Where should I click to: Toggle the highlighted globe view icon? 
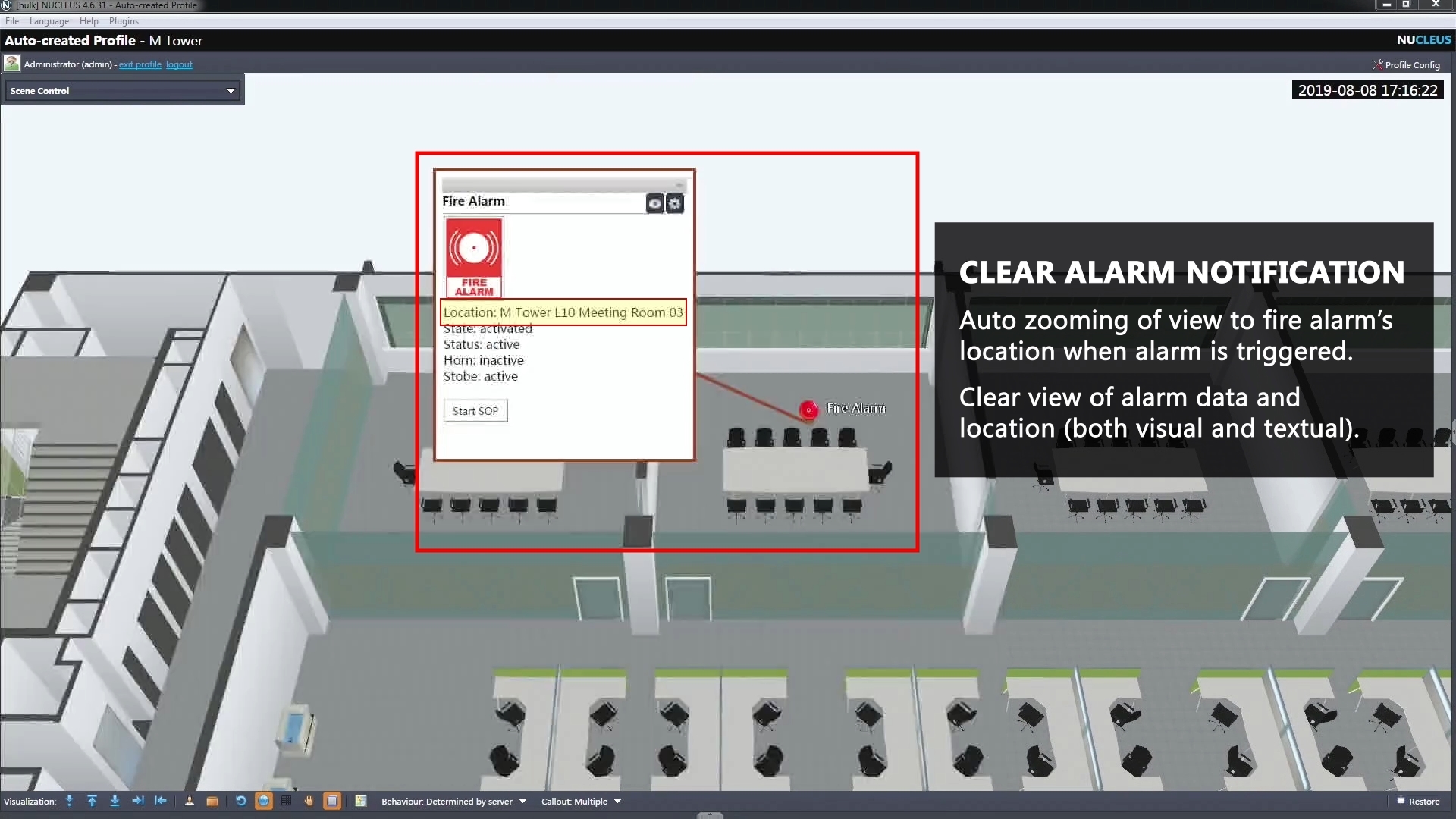[x=264, y=801]
